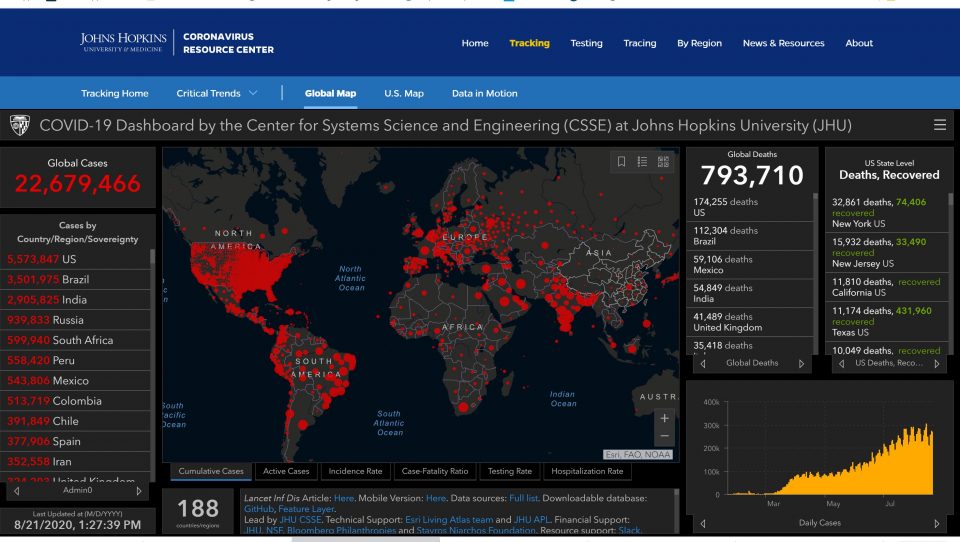
Task: Select US in the cases by country list
Action: (x=70, y=259)
